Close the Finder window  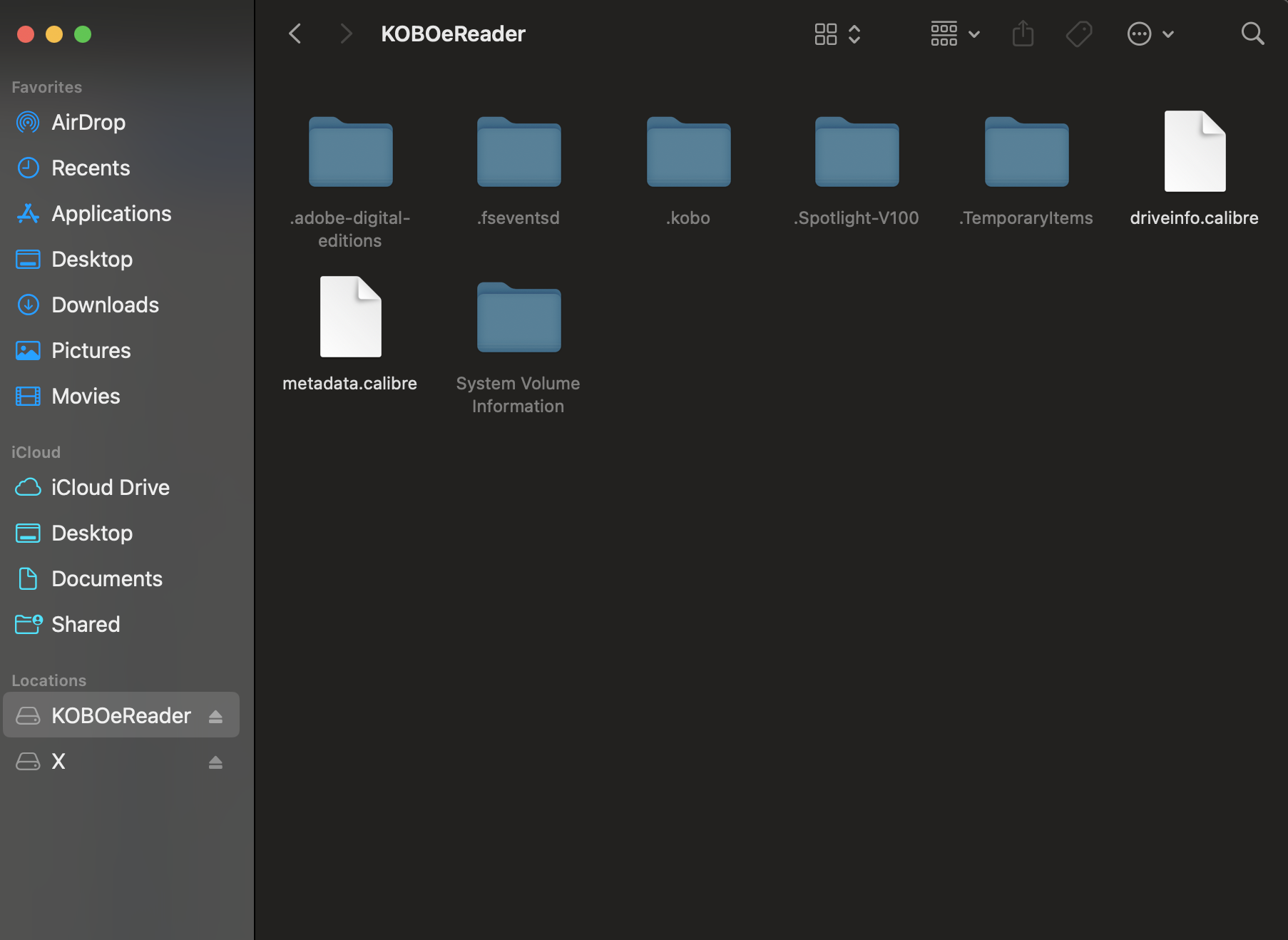(26, 34)
